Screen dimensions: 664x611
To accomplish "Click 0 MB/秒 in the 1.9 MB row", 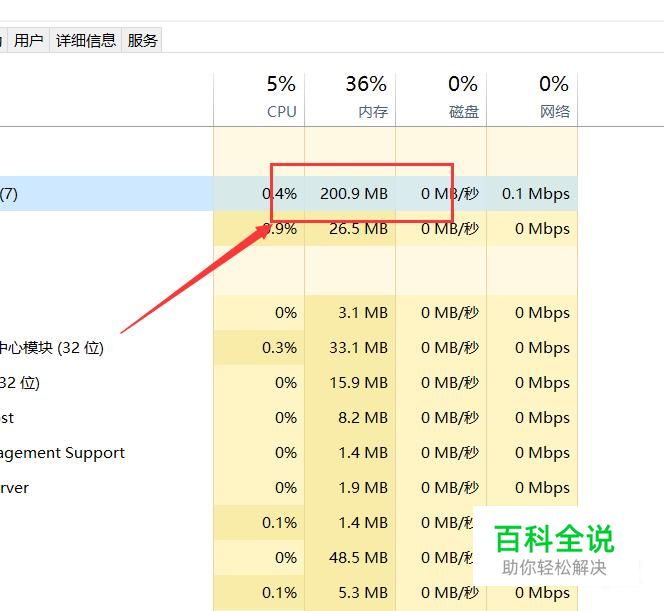I will [450, 488].
